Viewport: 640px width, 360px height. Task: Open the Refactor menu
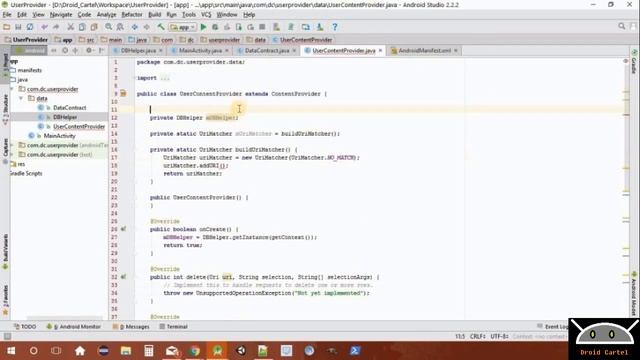click(132, 15)
